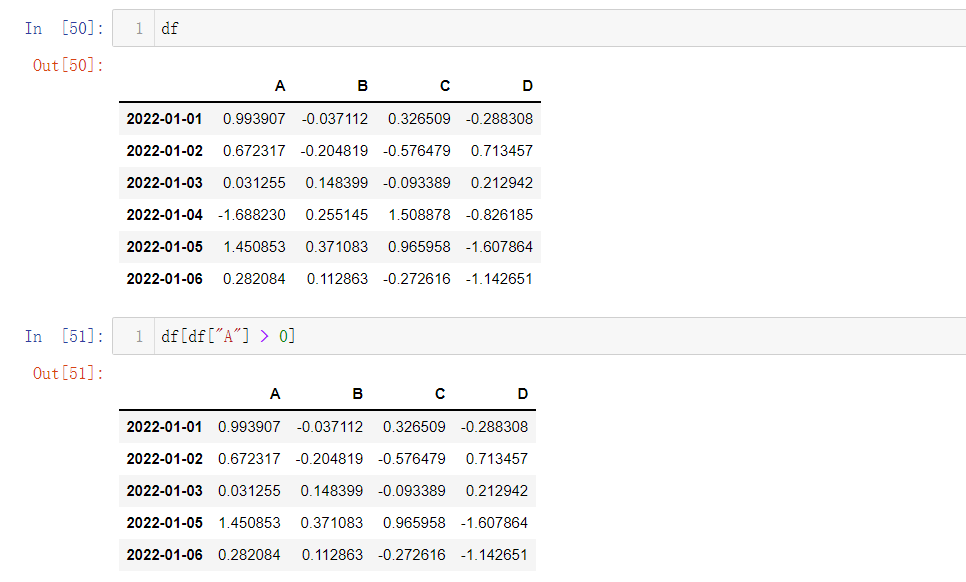Click row index 2022-01-02 in first table
The height and width of the screenshot is (582, 966).
pos(164,151)
